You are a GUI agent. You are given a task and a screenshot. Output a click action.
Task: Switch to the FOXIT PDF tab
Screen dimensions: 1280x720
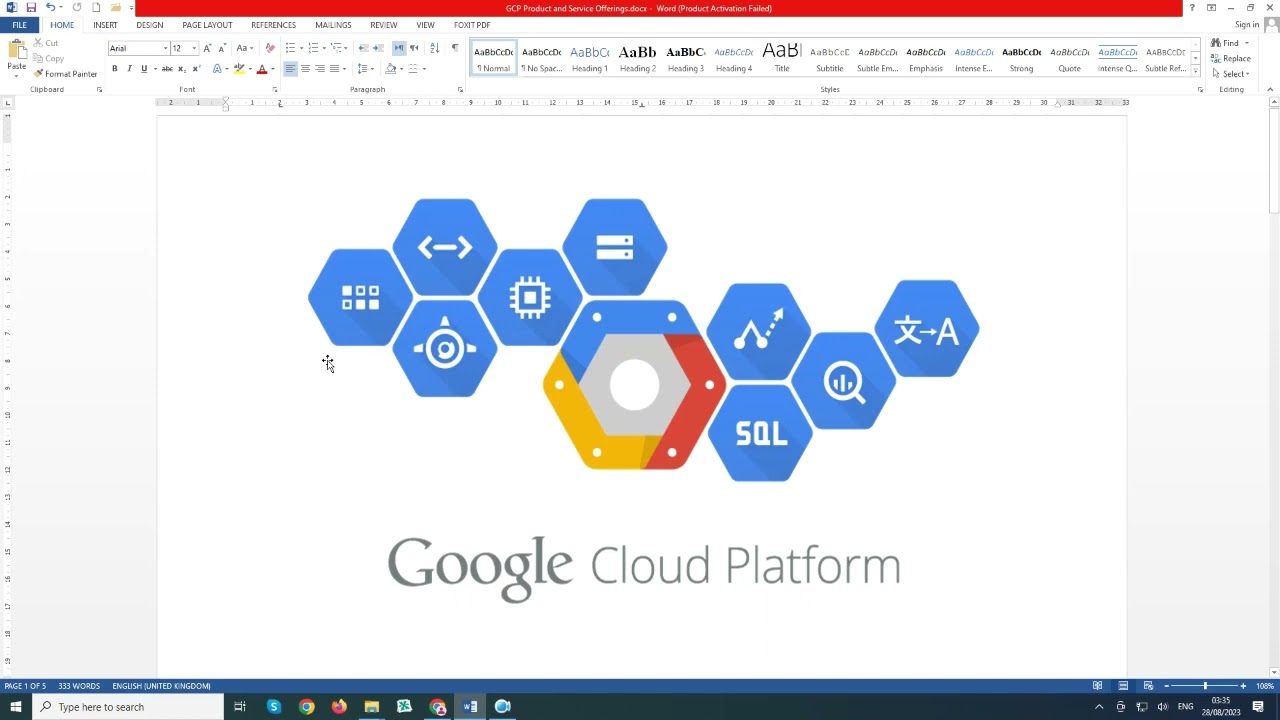point(472,25)
